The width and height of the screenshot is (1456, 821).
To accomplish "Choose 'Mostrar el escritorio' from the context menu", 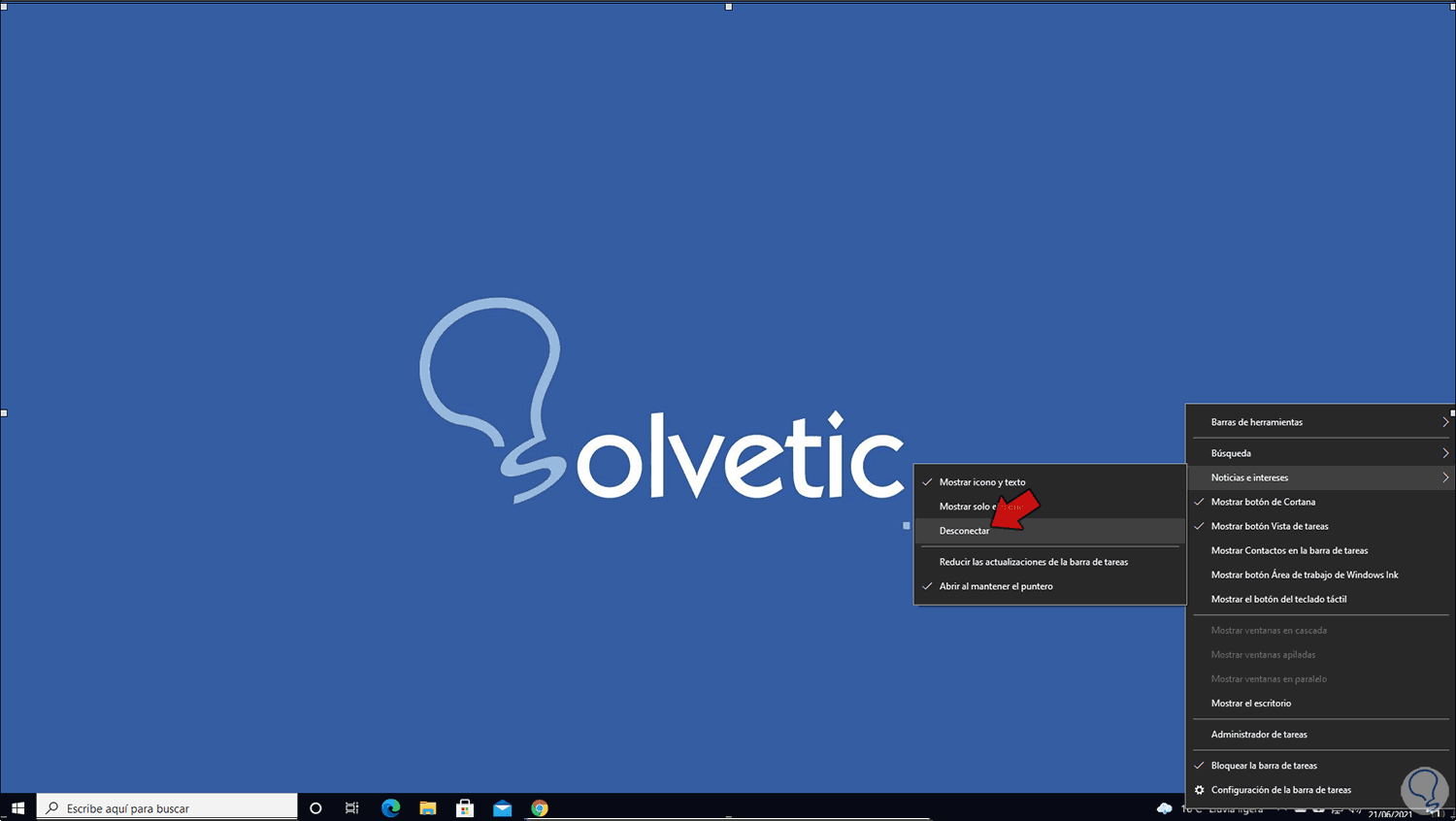I will point(1320,704).
